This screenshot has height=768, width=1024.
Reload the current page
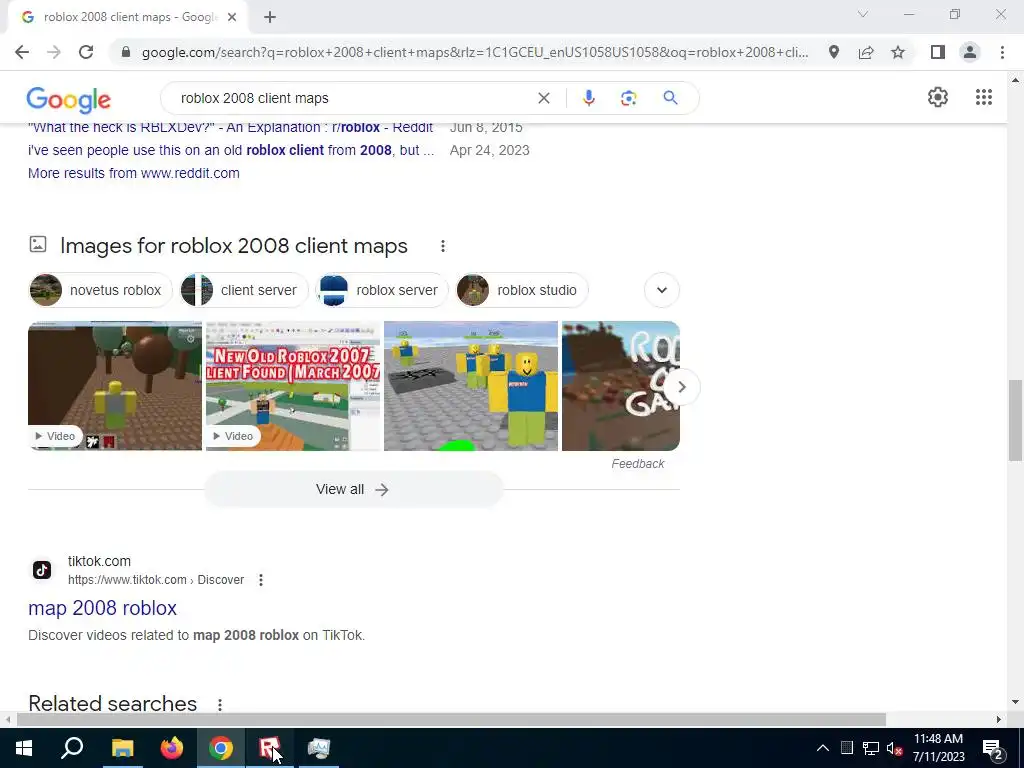[x=86, y=52]
